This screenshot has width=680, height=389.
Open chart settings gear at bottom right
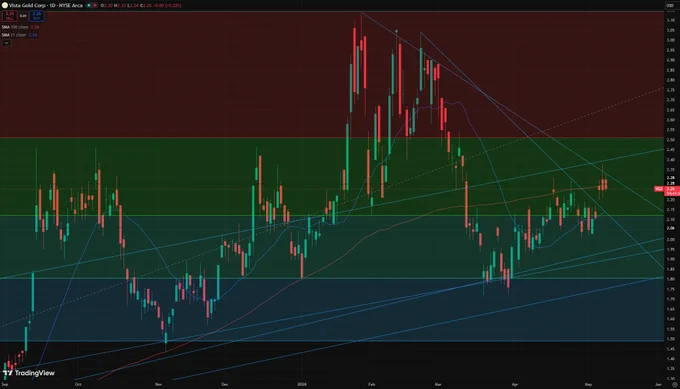674,384
